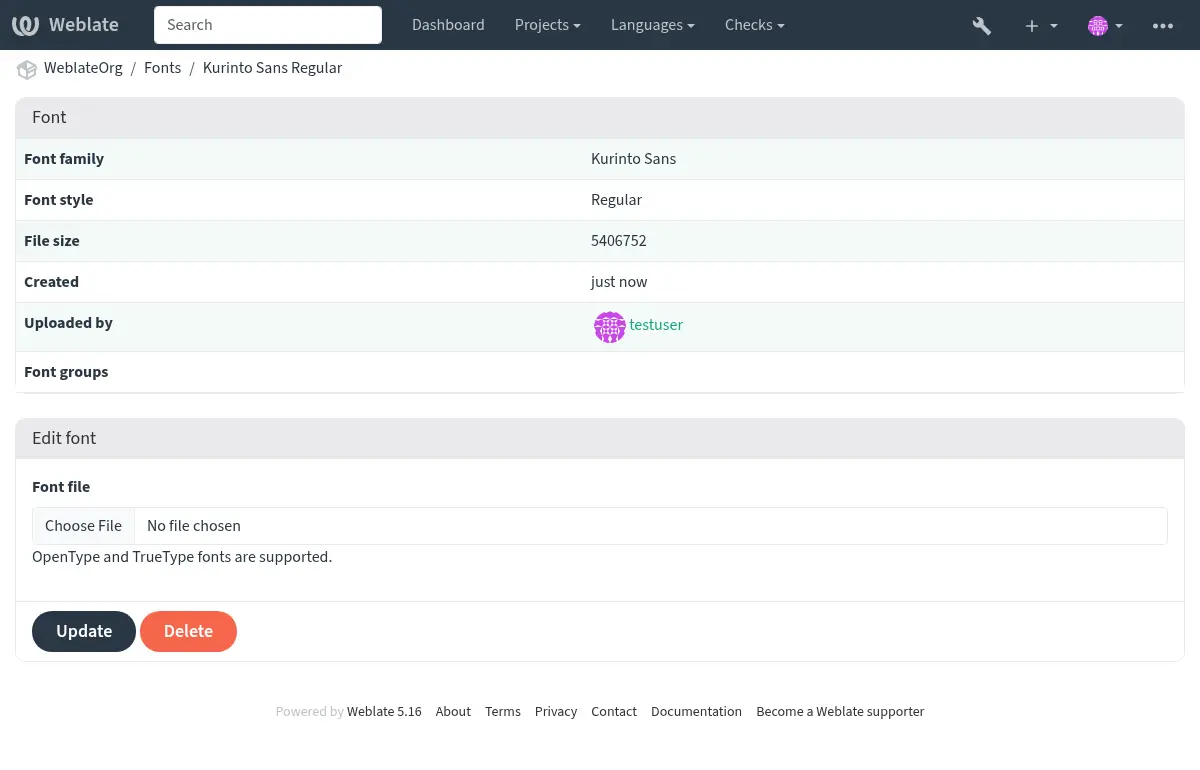Screen dimensions: 1200x770
Task: Navigate to Fonts breadcrumb
Action: pos(162,68)
